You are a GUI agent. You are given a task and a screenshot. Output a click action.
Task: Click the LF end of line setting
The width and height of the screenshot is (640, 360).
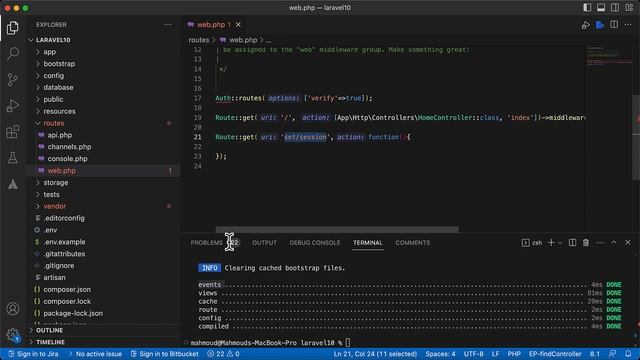[495, 354]
